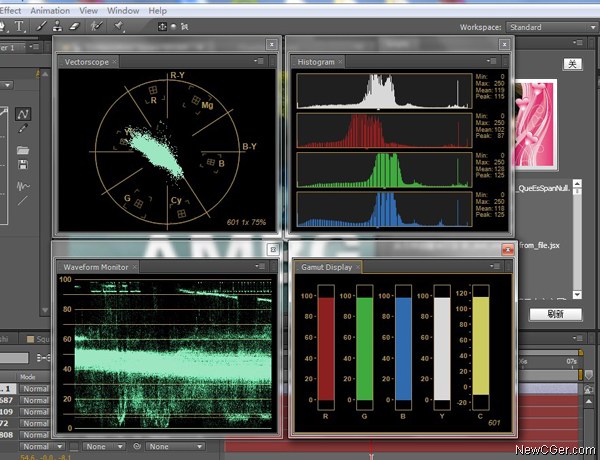Screen dimensions: 600x460
Task: Click the left panel's small dropdown arrow
Action: (7, 85)
